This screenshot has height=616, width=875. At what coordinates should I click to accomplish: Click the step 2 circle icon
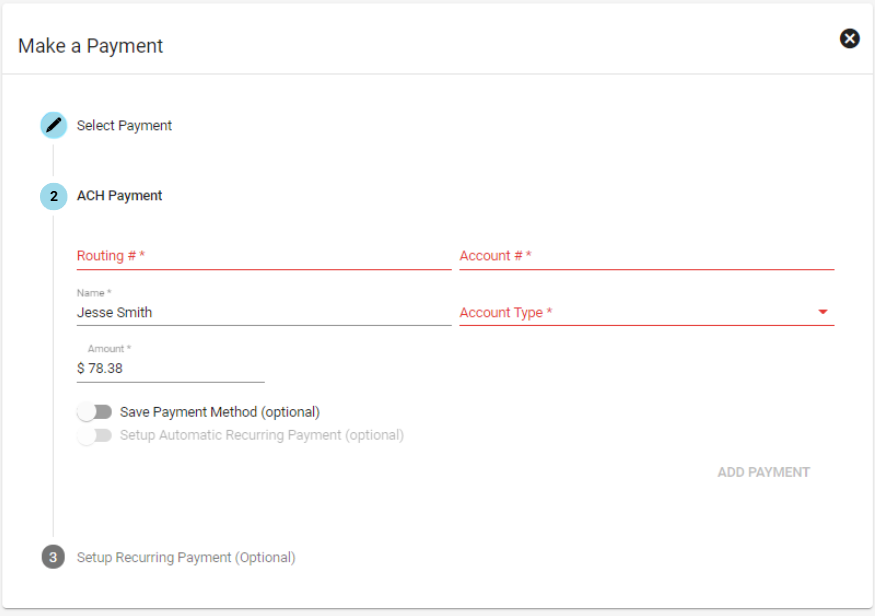click(54, 196)
